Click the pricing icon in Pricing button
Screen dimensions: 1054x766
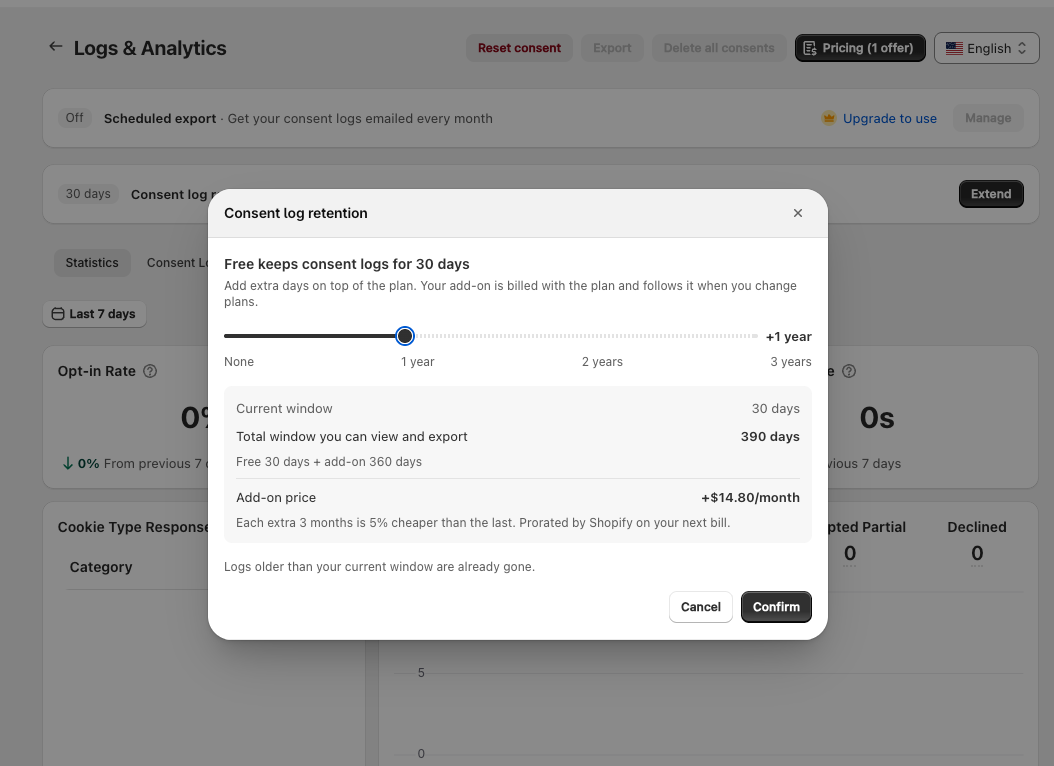(810, 48)
